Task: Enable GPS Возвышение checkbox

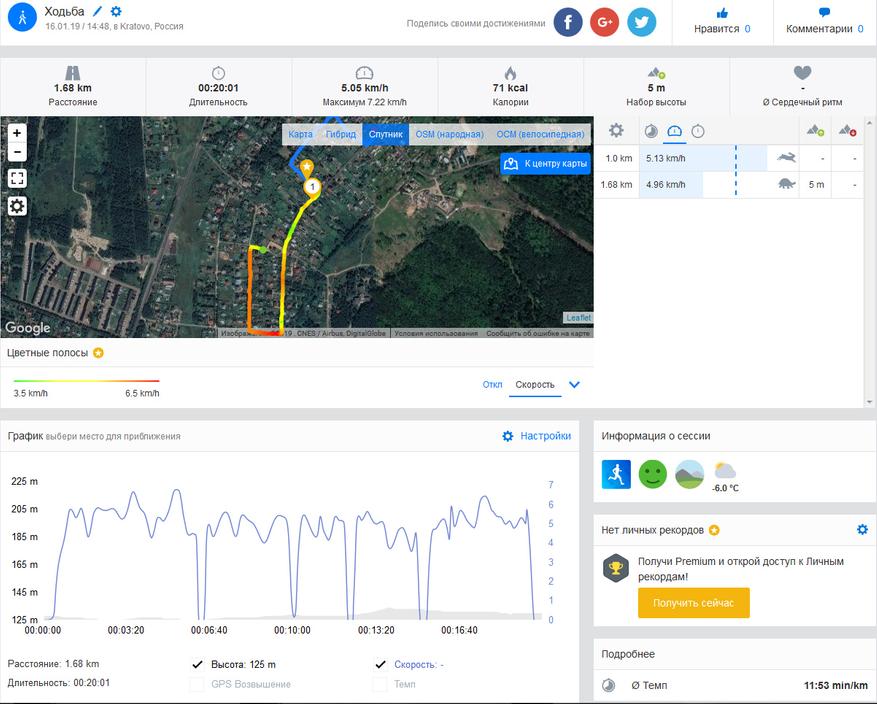Action: [197, 684]
